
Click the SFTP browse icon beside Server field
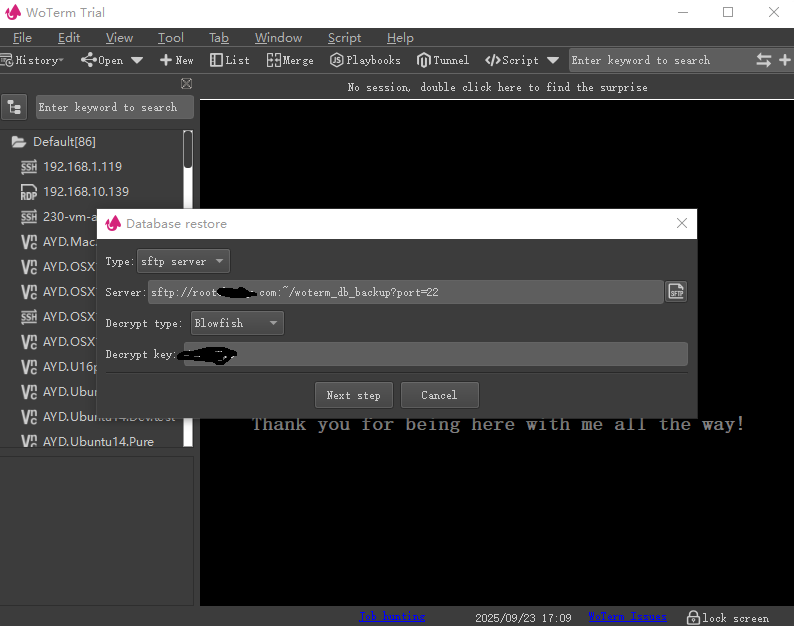[x=677, y=292]
